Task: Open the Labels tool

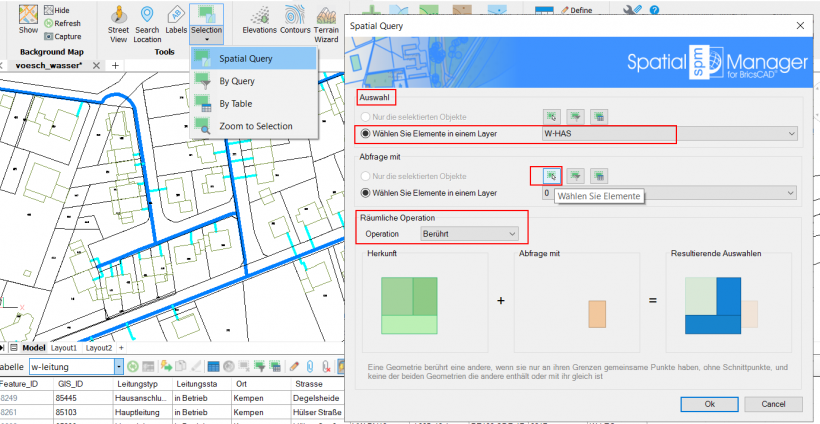Action: pos(176,23)
